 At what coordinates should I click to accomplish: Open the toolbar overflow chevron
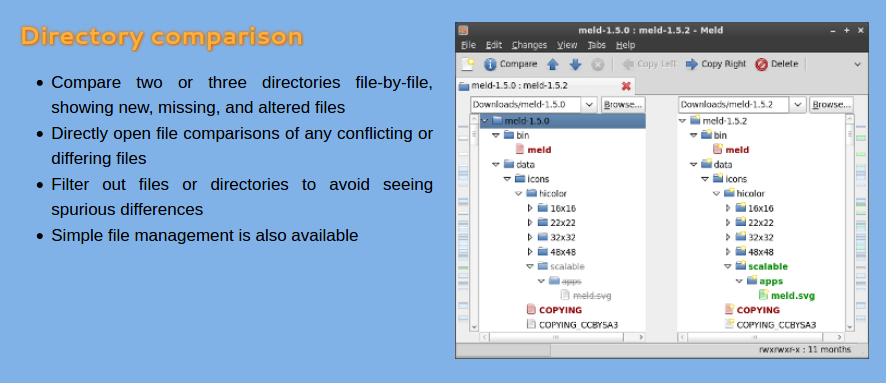(857, 64)
